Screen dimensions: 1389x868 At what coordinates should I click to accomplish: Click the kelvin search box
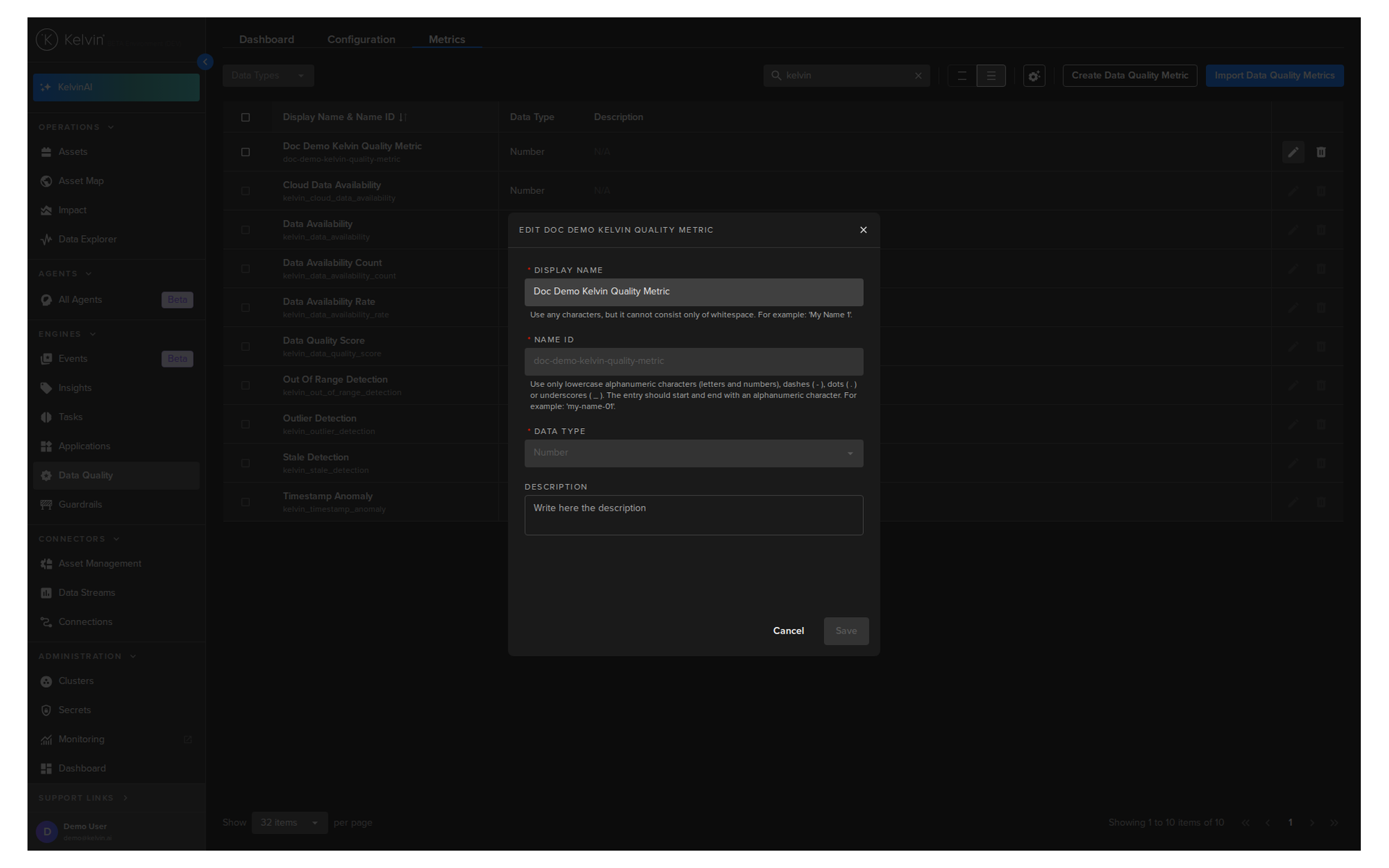coord(847,76)
